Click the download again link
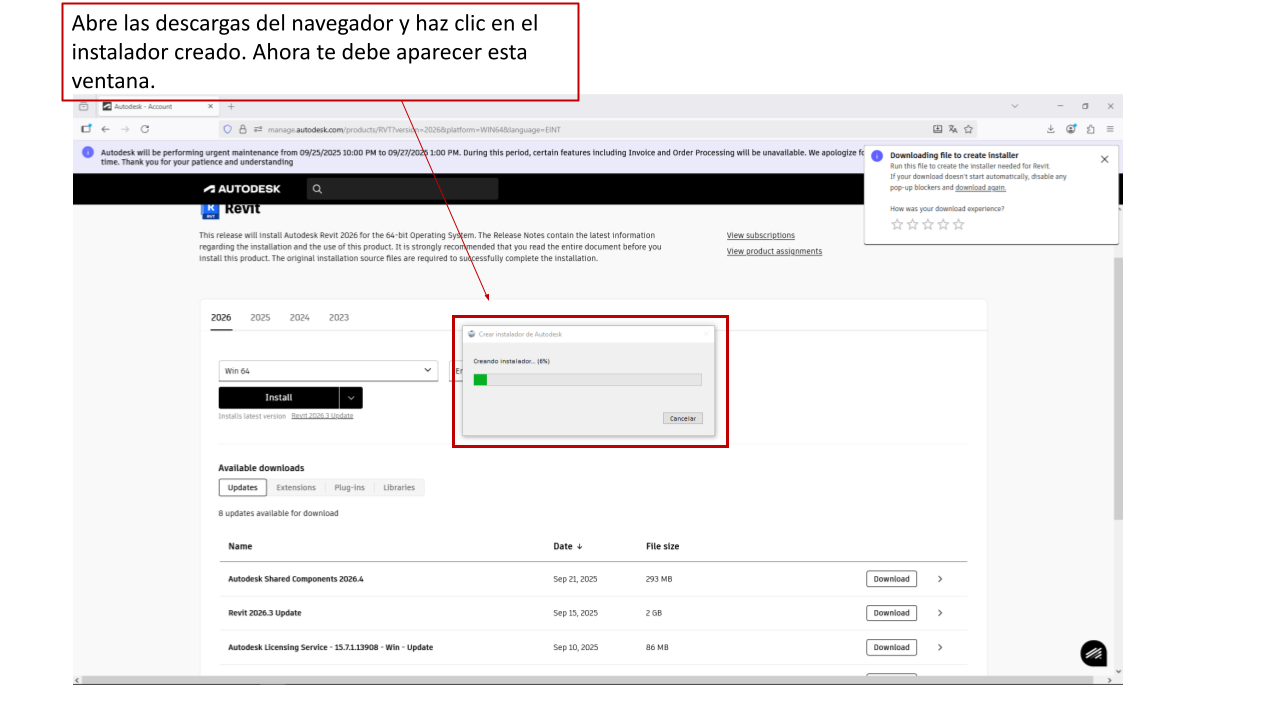This screenshot has height=720, width=1280. (x=981, y=187)
